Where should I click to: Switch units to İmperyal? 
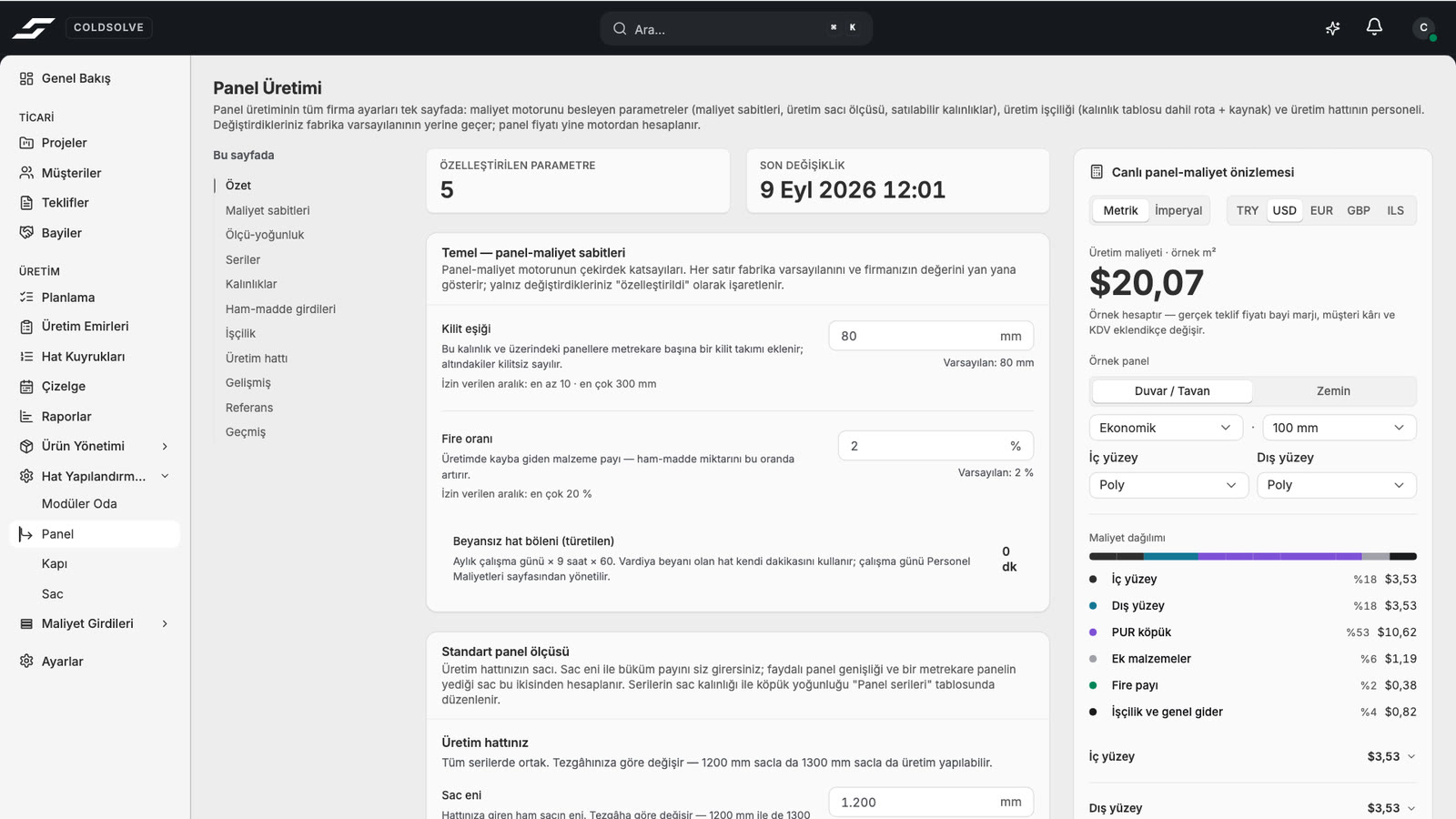pyautogui.click(x=1178, y=210)
